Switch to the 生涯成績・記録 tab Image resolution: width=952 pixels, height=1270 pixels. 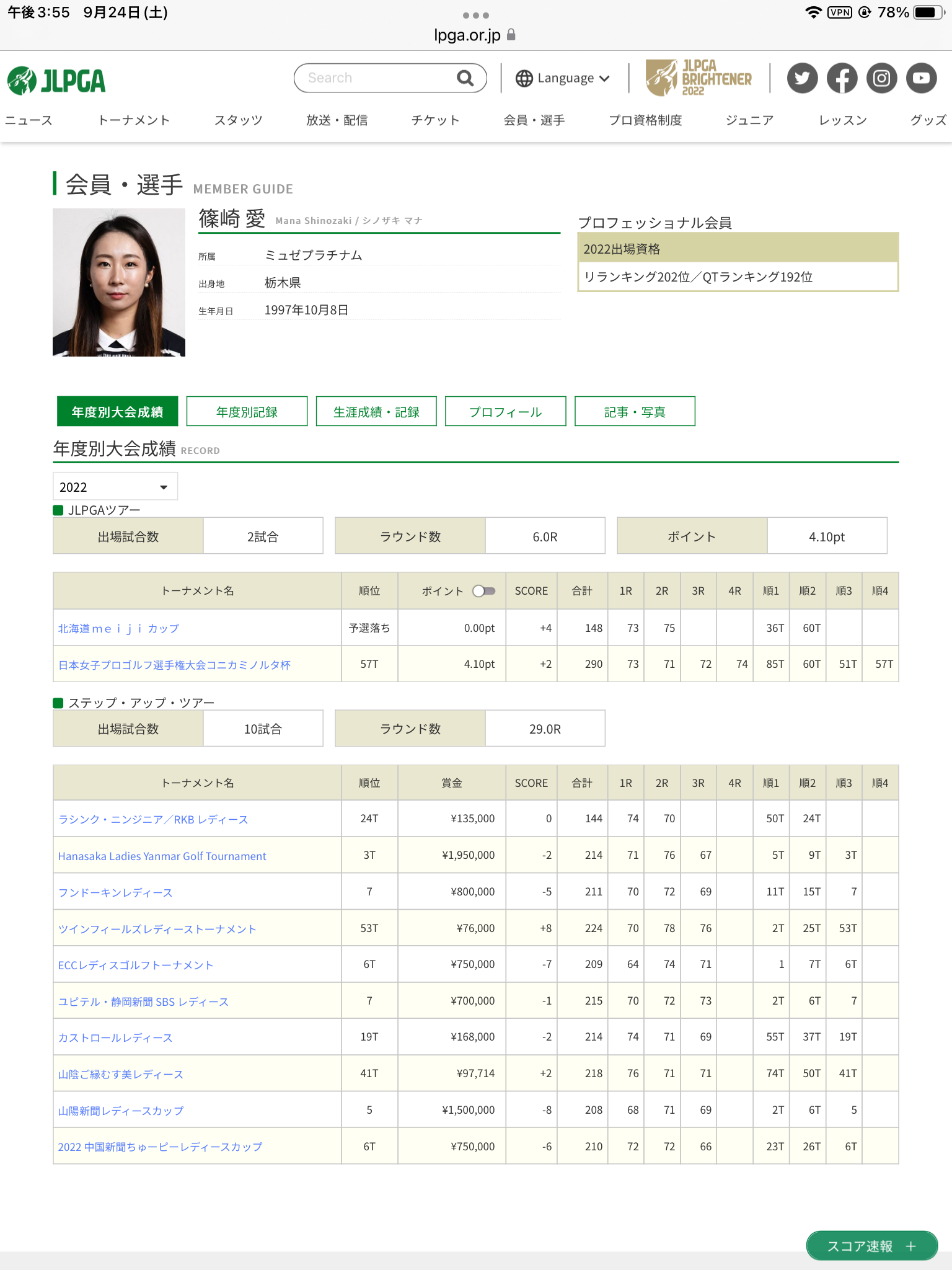pos(376,412)
